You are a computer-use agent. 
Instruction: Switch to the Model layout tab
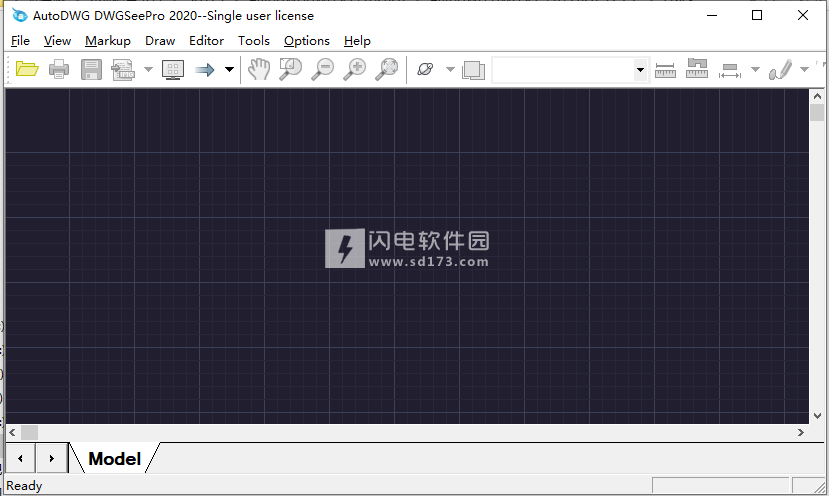pyautogui.click(x=115, y=458)
